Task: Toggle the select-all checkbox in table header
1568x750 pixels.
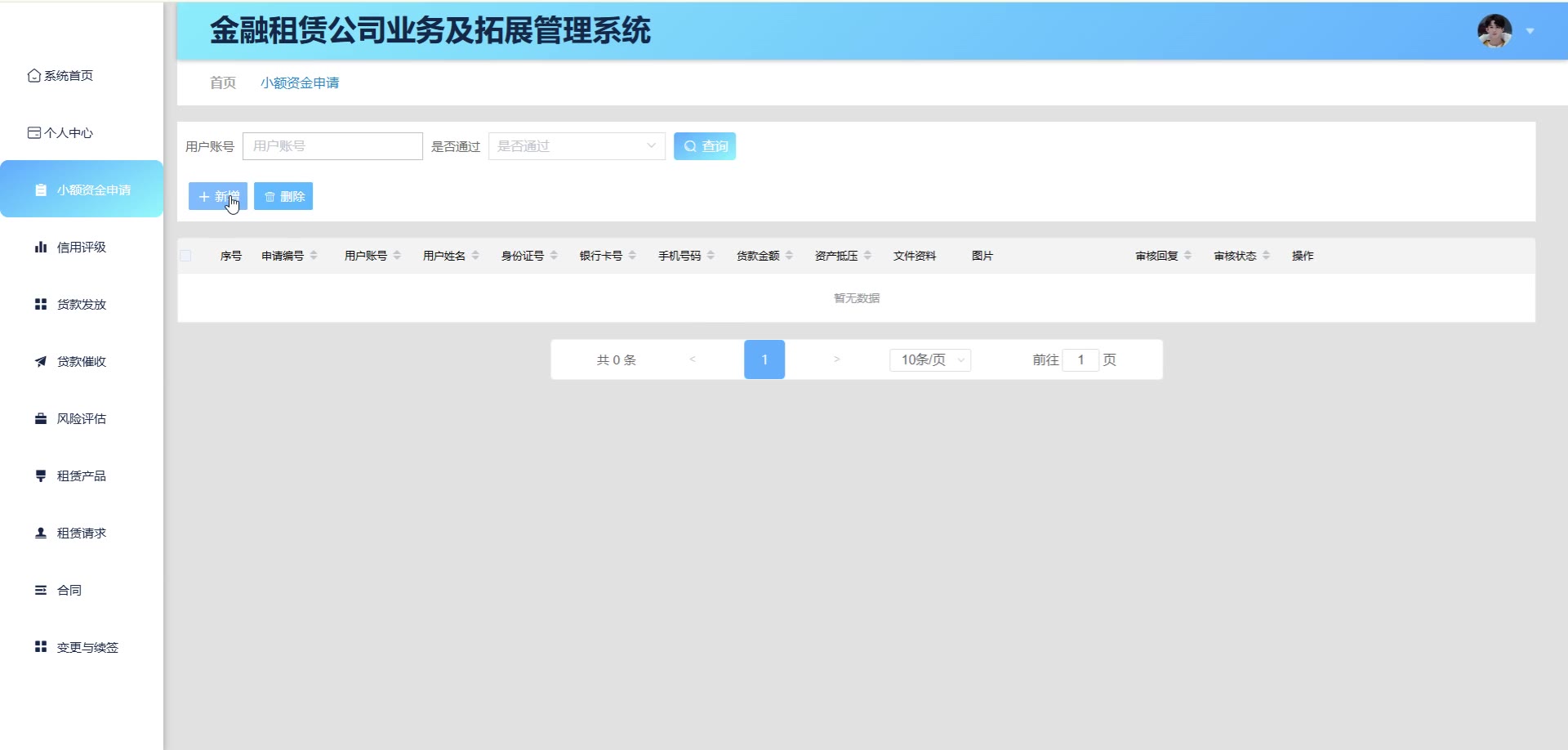Action: [x=186, y=256]
